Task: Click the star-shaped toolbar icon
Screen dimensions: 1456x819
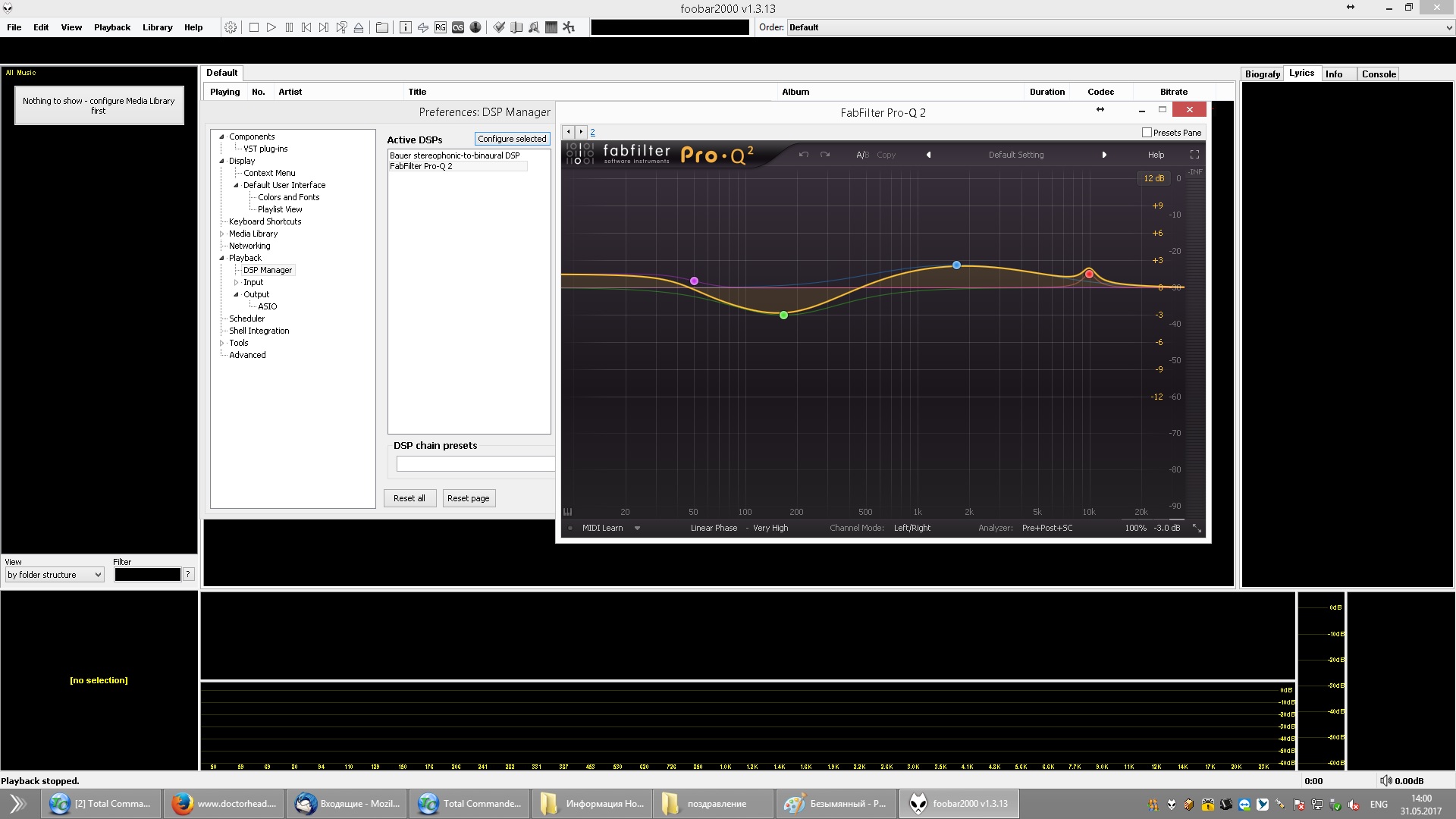Action: [x=569, y=27]
